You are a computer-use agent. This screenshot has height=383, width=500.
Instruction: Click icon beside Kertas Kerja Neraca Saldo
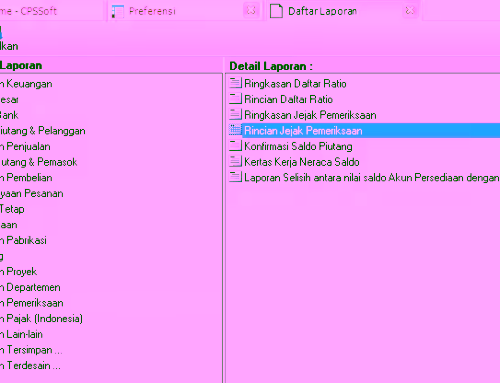tap(235, 161)
